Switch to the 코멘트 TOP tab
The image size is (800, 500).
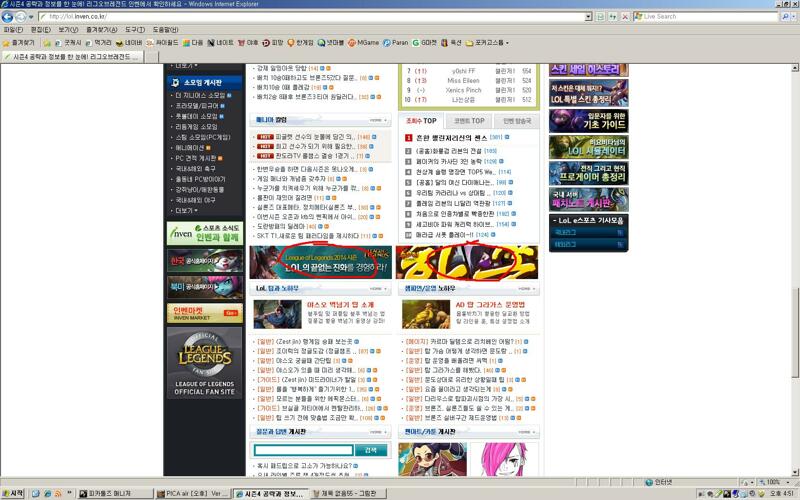(469, 121)
